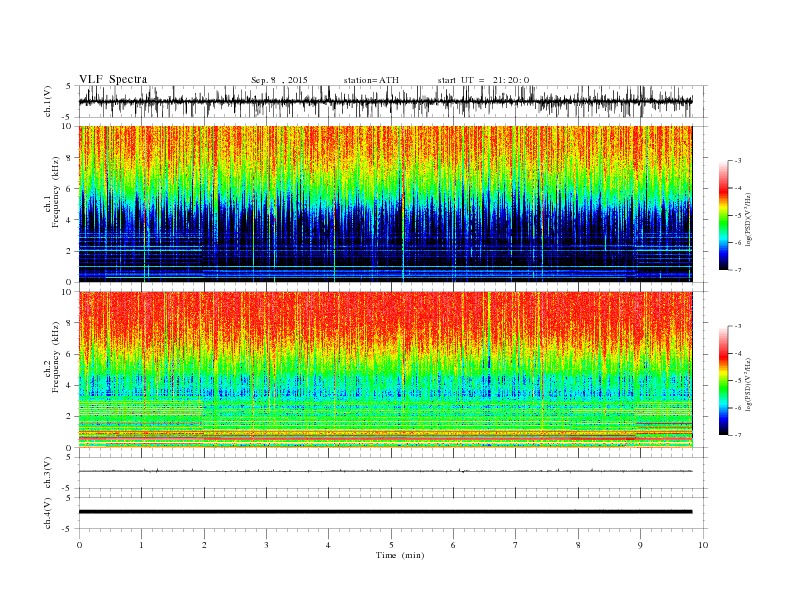The image size is (792, 612).
Task: Click inside the ch.2 frequency spectrogram
Action: pyautogui.click(x=385, y=370)
